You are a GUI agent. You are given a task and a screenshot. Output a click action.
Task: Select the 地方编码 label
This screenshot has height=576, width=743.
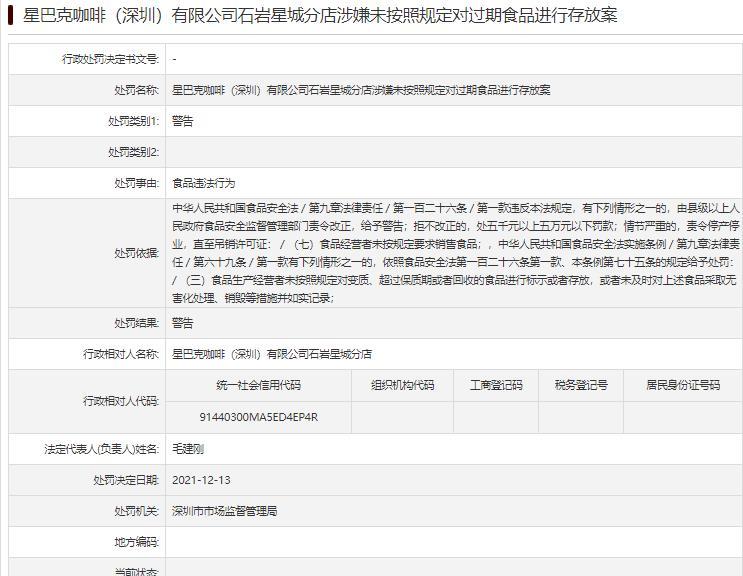136,542
